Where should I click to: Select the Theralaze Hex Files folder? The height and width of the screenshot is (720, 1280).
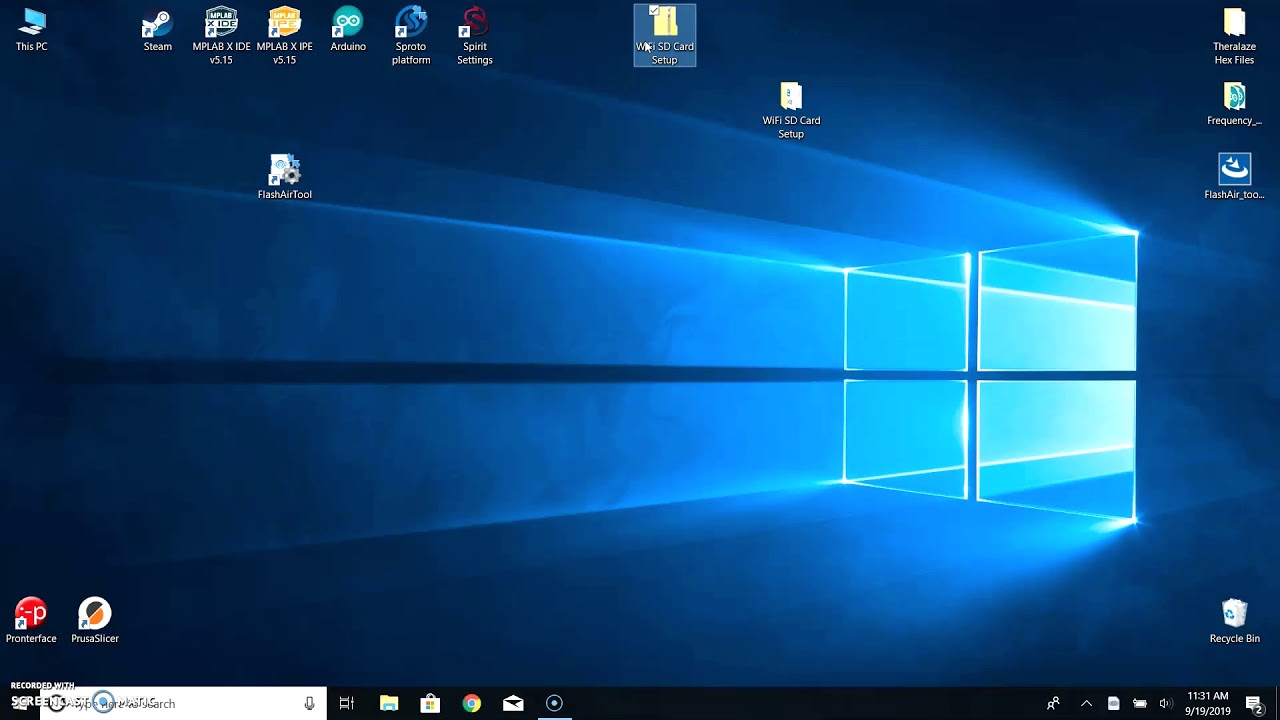1234,36
